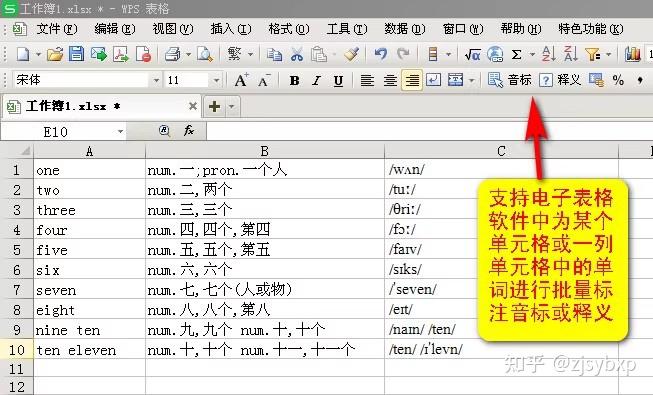Expand the 繁 conversion dropdown arrow
Screen dimensions: 653x395
tap(250, 55)
